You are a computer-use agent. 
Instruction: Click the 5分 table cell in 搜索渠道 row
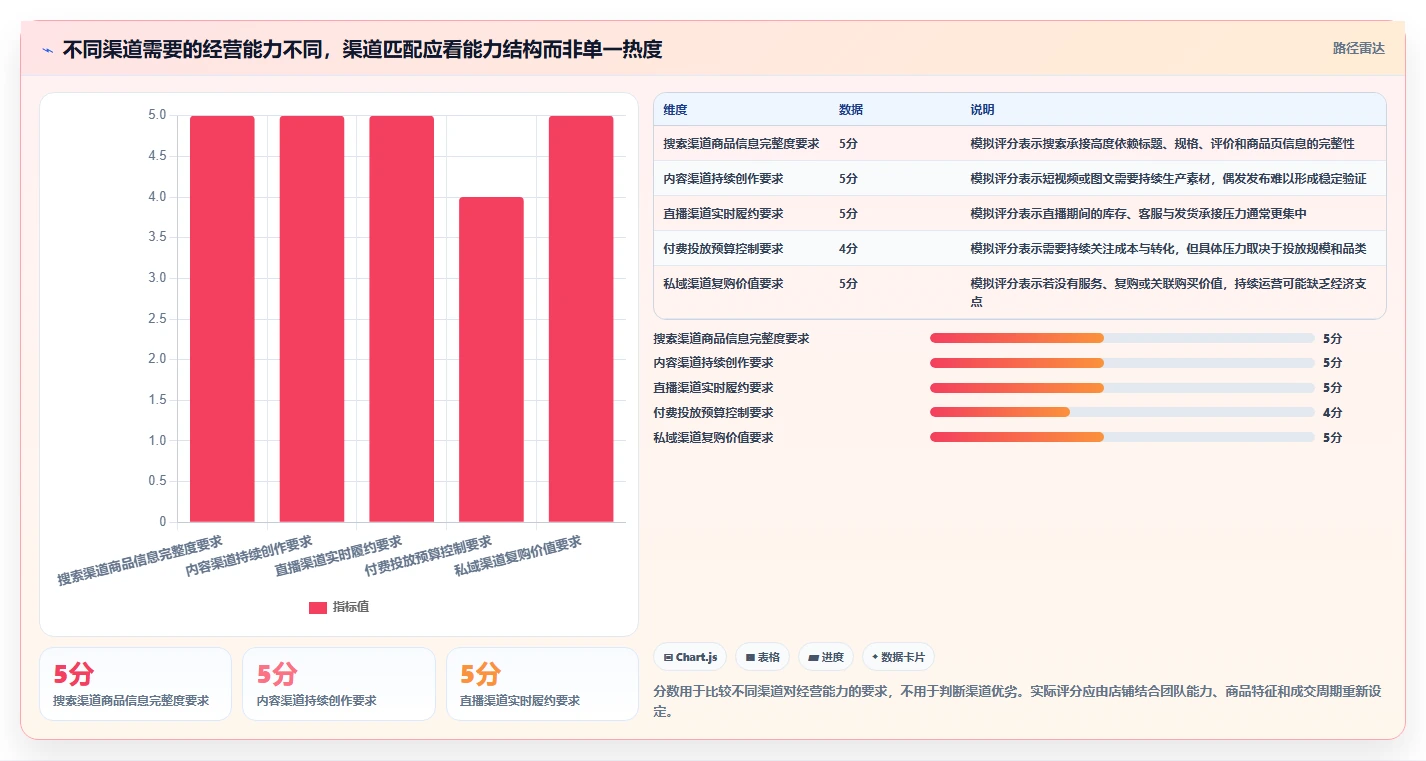848,143
